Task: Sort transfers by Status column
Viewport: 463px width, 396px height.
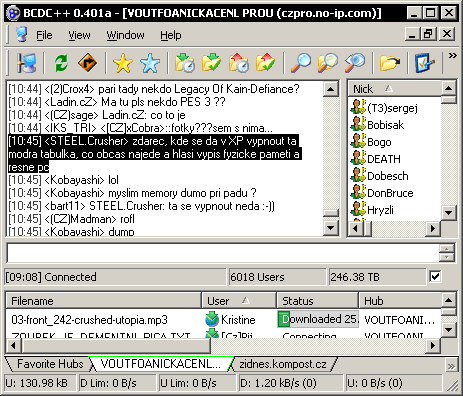Action: point(318,301)
